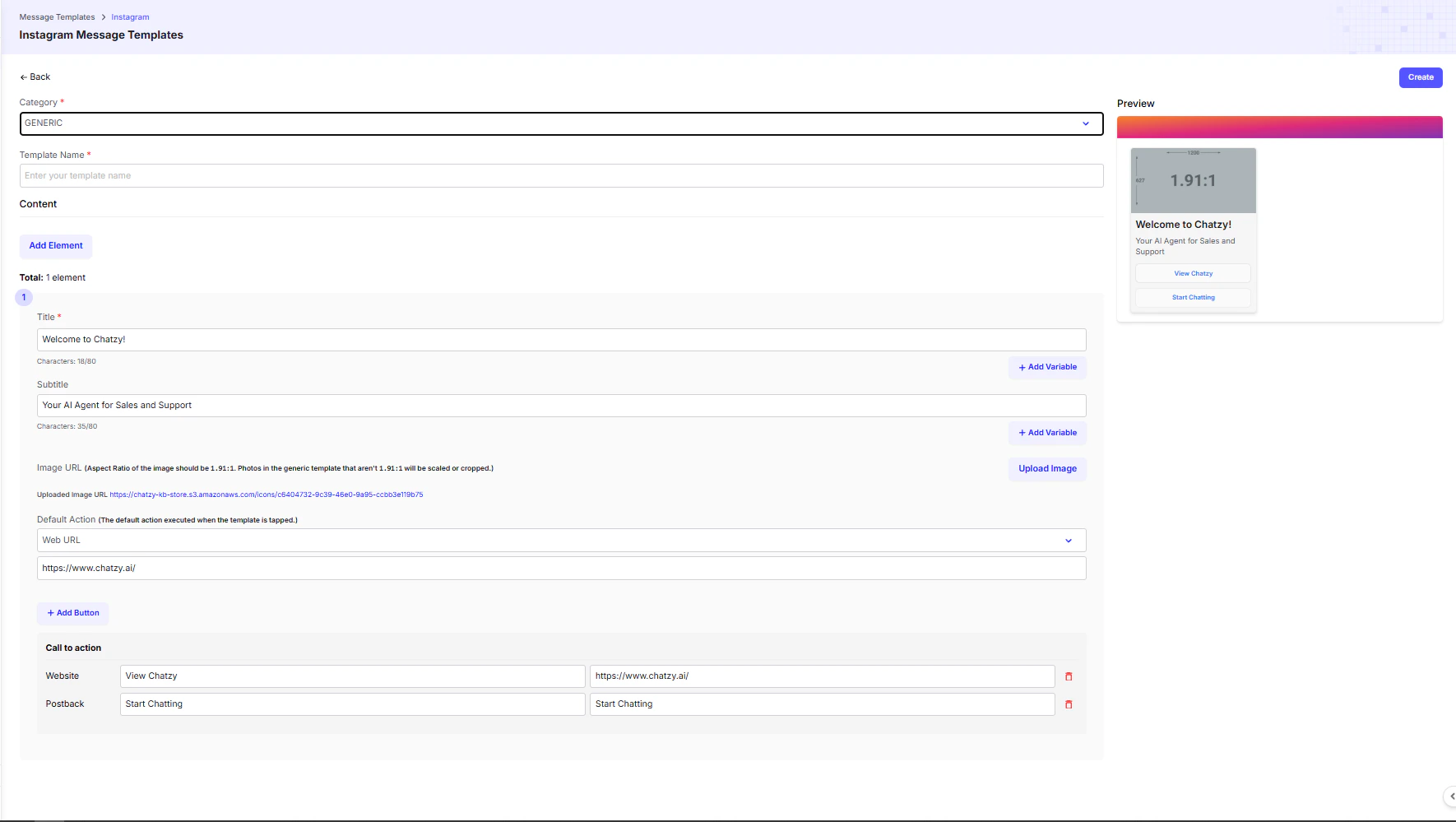Click the 'Characters: 18/80' counter text
Viewport: 1456px width, 822px height.
click(67, 361)
